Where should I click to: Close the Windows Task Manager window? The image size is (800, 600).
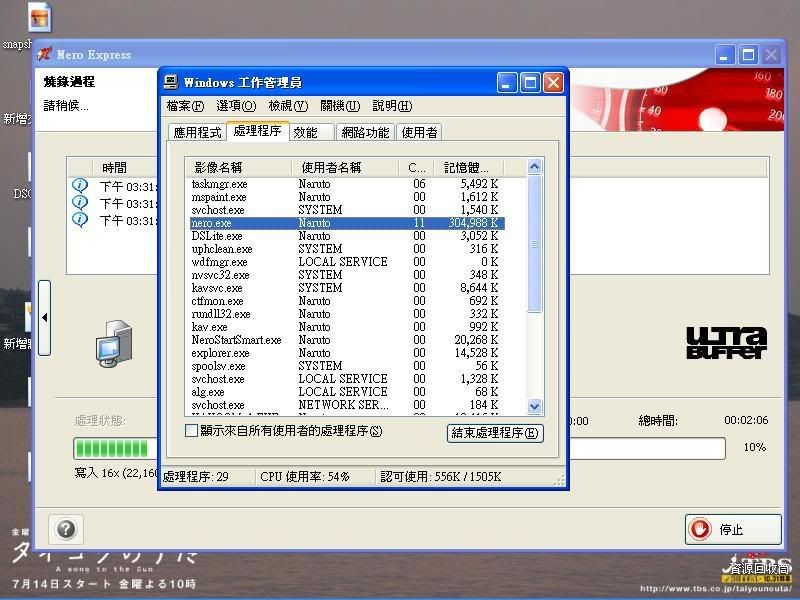[554, 82]
